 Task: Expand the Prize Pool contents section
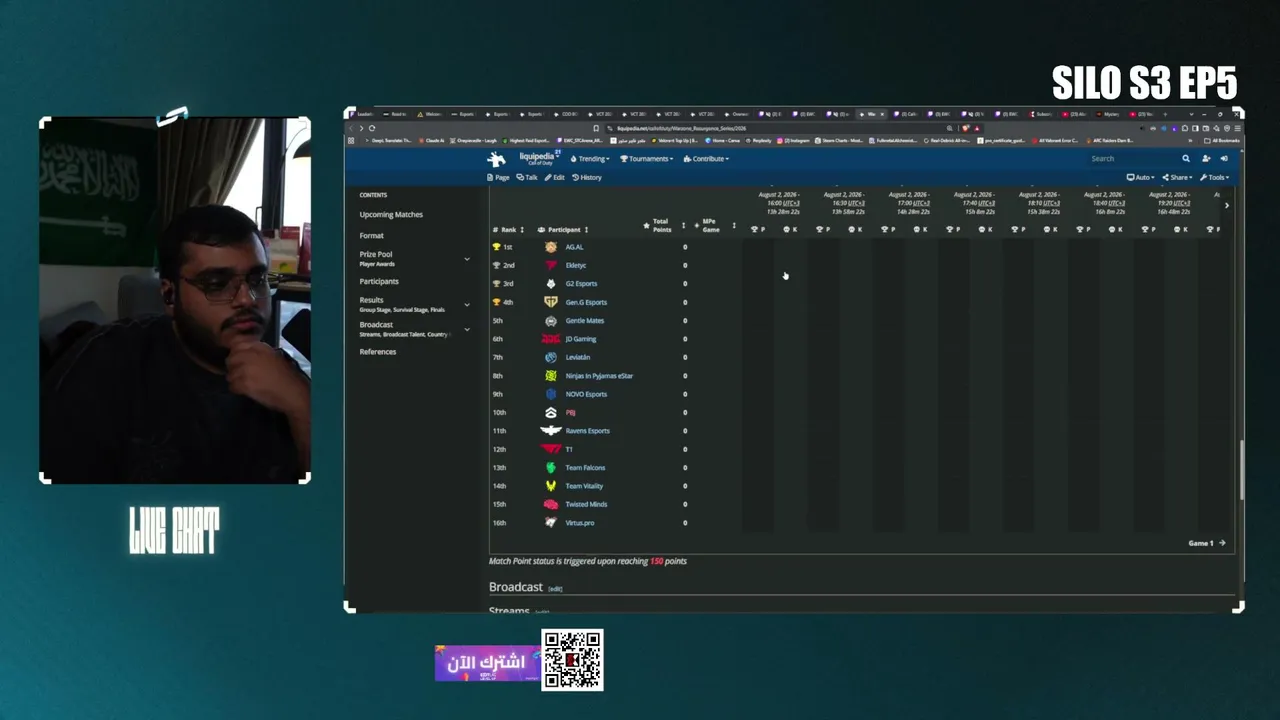pos(466,259)
